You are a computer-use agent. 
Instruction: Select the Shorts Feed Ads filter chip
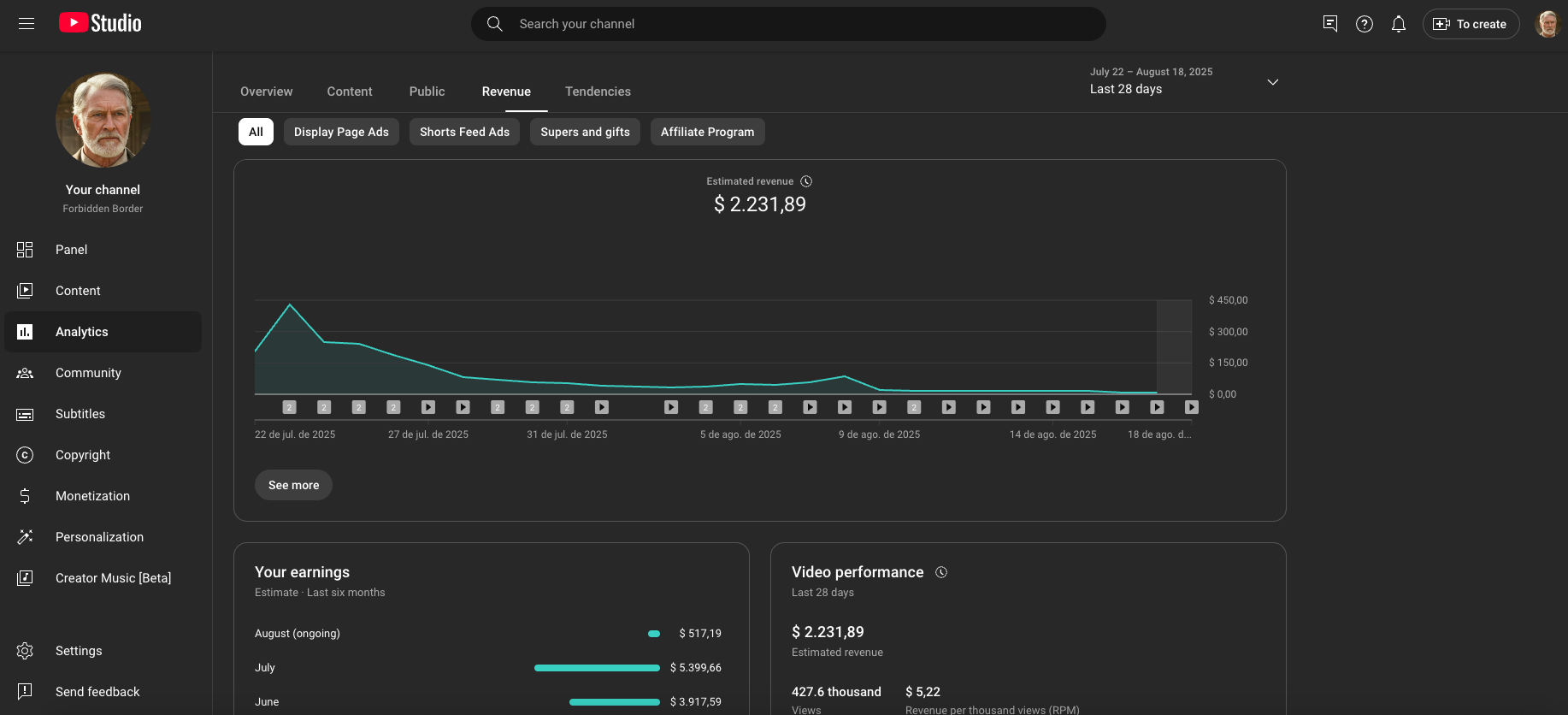pyautogui.click(x=464, y=132)
